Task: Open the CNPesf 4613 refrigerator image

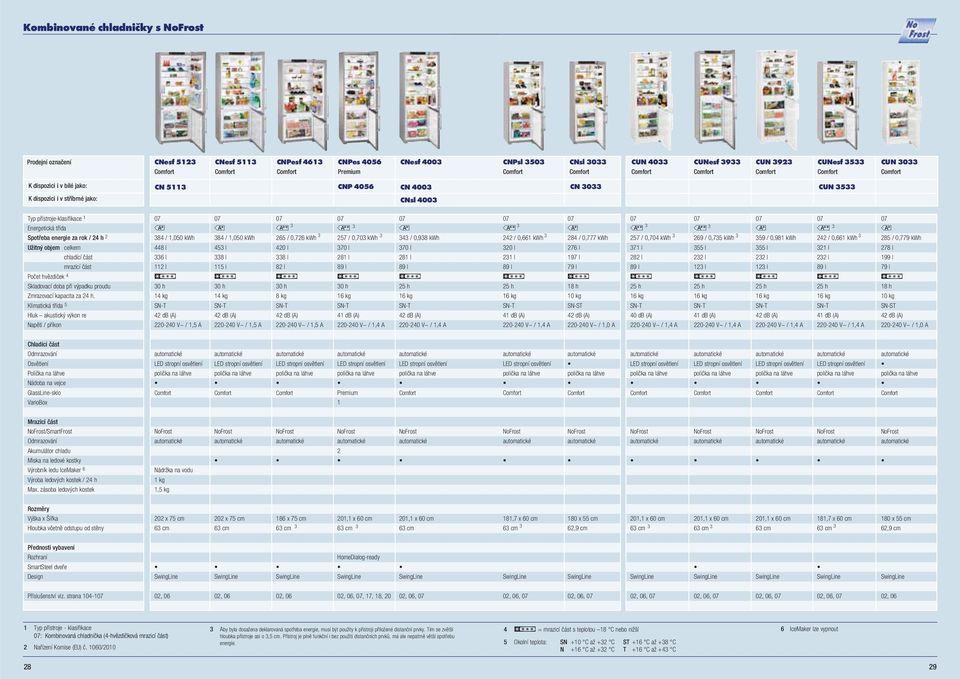Action: click(302, 105)
